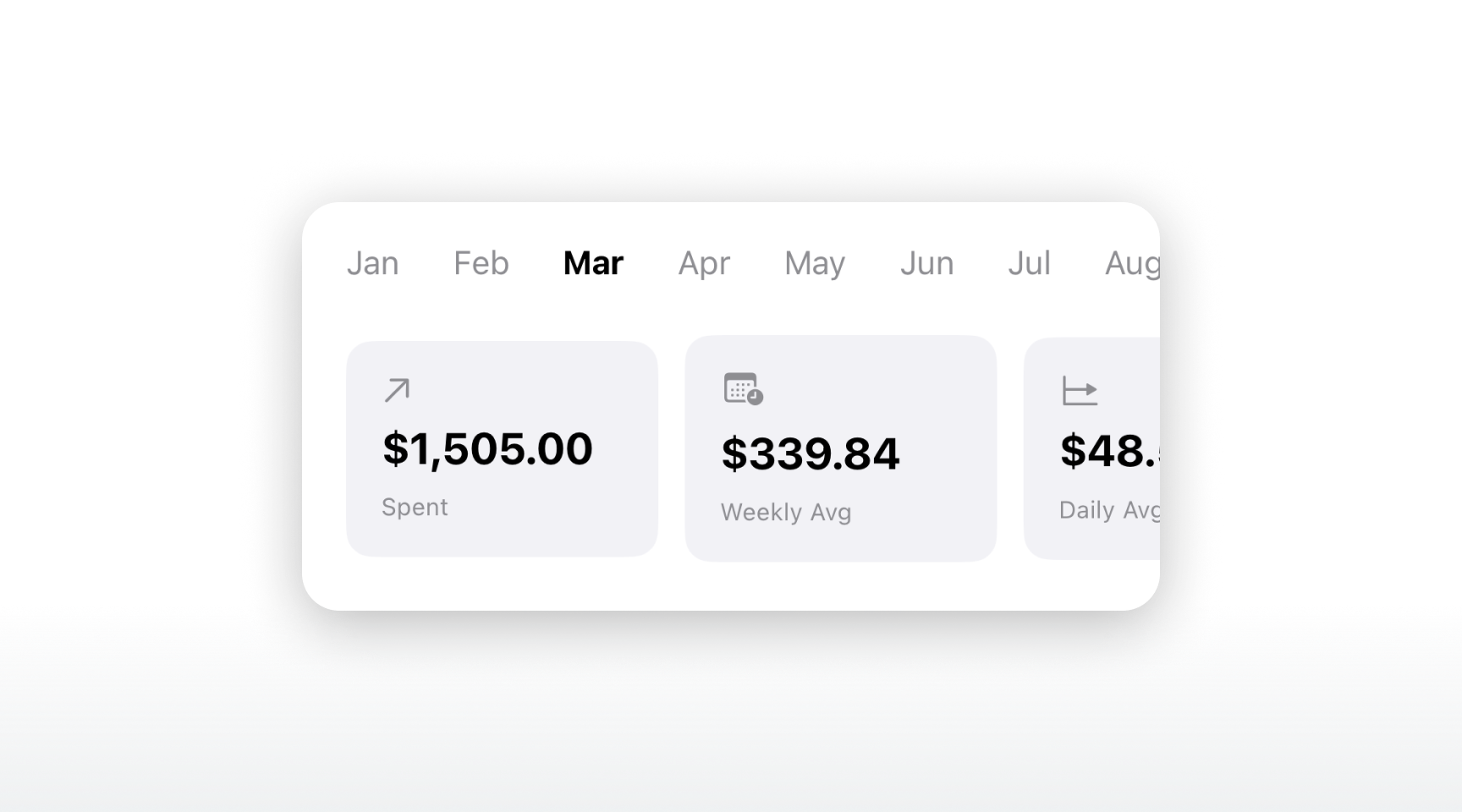
Task: Open the Weekly Avg card
Action: click(840, 448)
